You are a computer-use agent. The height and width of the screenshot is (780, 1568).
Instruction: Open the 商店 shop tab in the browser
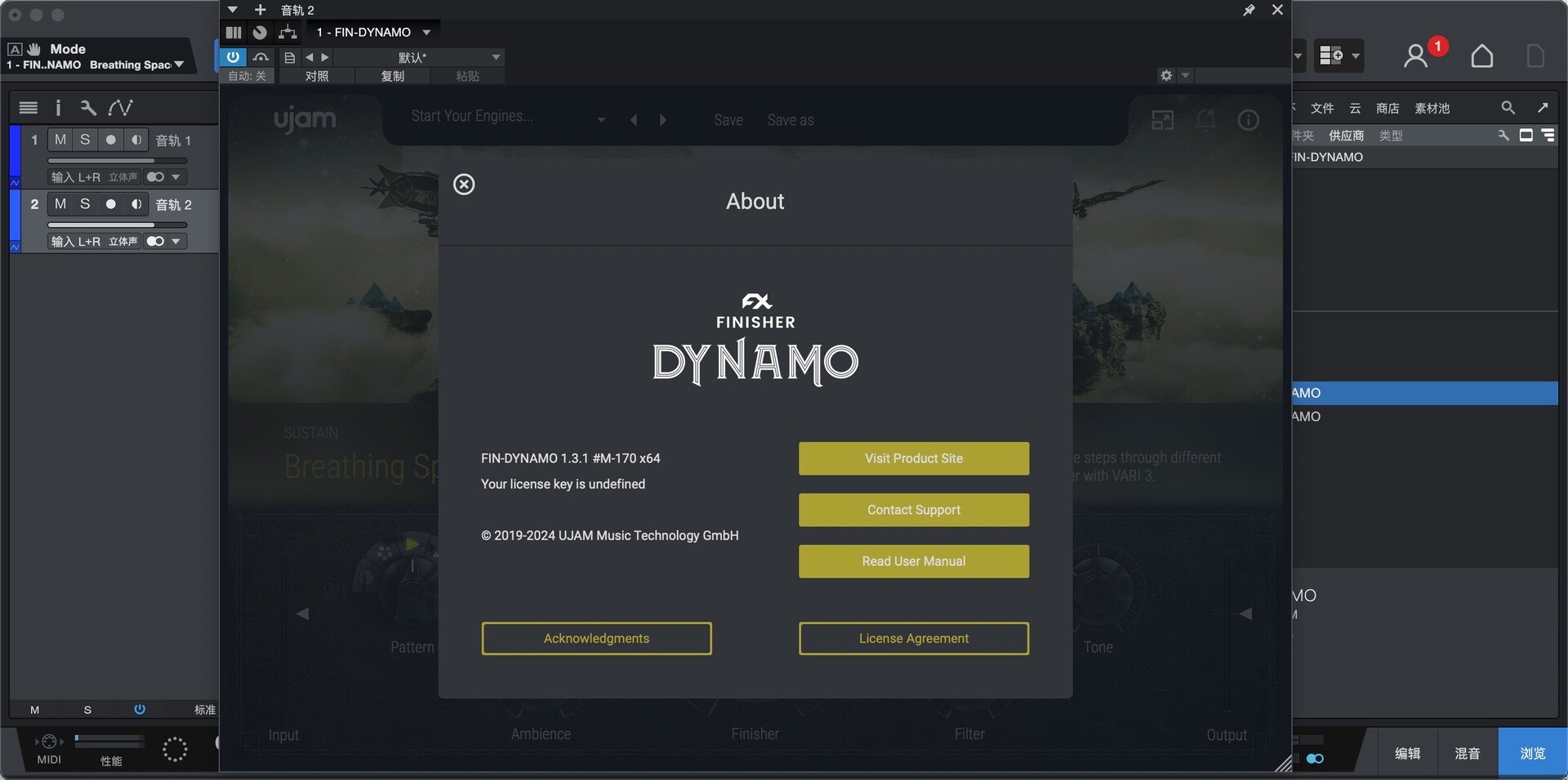click(1388, 109)
